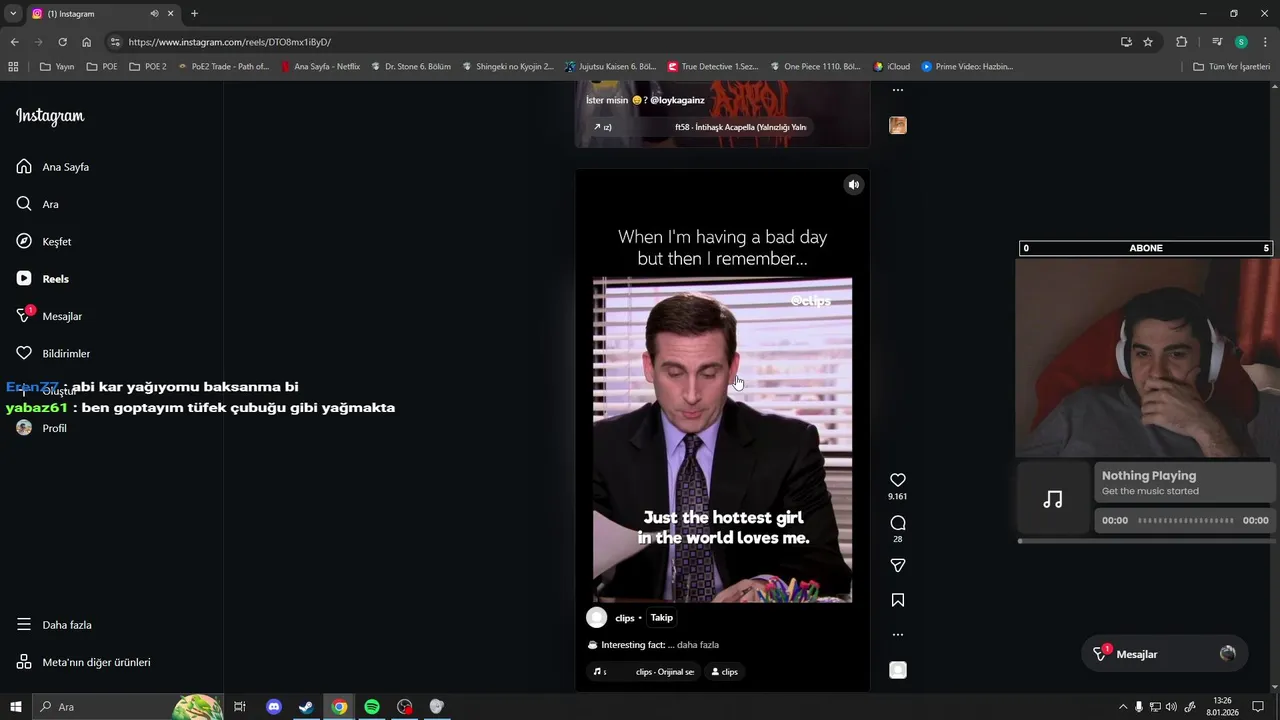Like the clips reel with heart icon

click(897, 480)
